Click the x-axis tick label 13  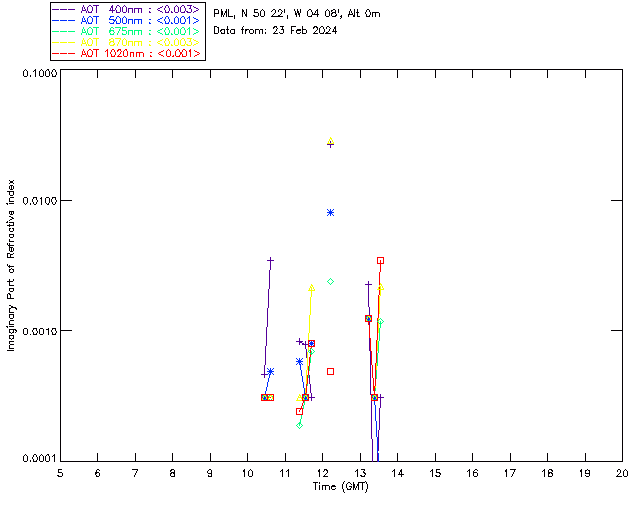click(x=360, y=473)
